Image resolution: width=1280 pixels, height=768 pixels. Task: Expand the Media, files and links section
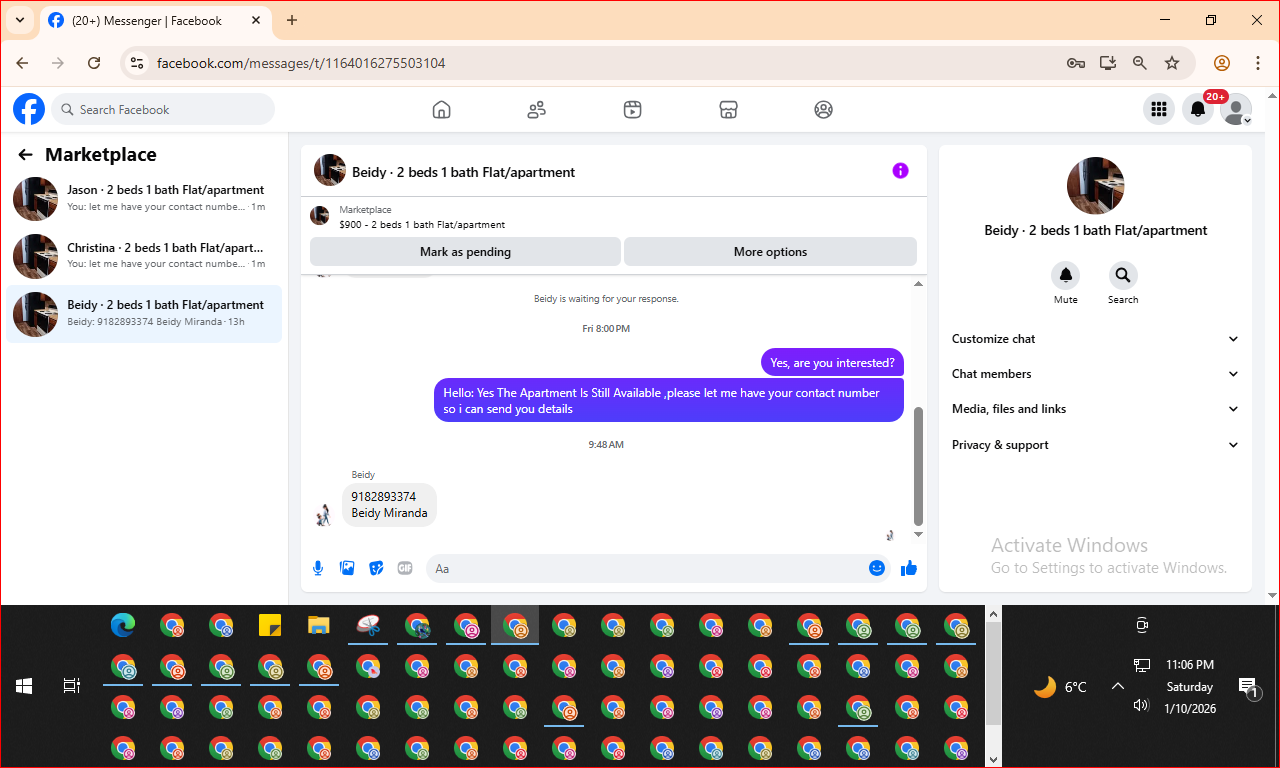point(1095,409)
